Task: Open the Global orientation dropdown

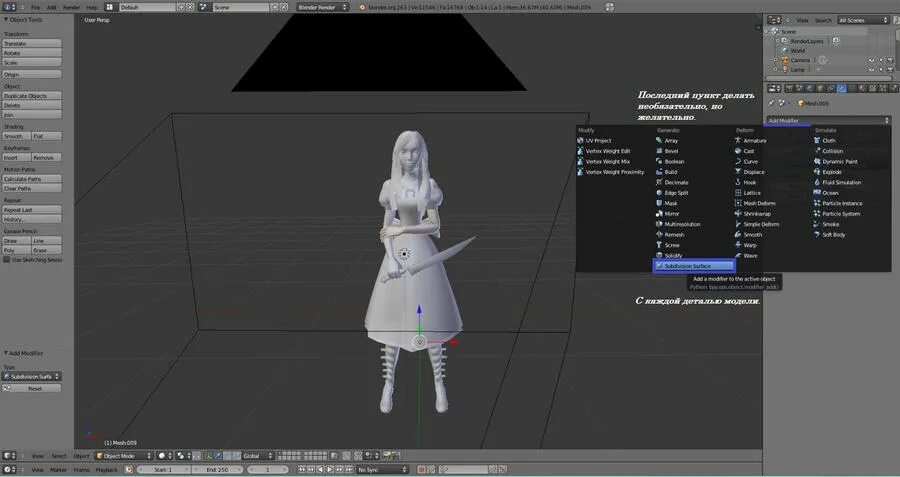Action: tap(258, 456)
